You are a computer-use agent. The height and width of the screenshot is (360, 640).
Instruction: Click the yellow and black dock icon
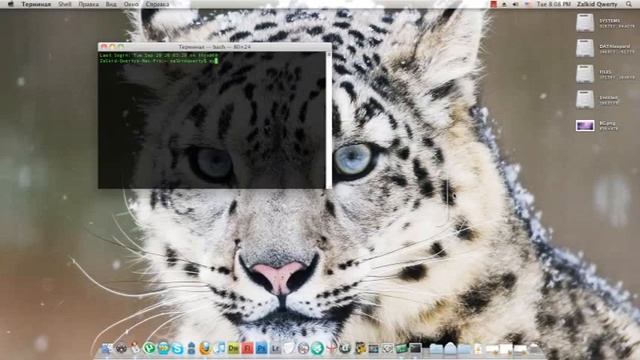click(360, 348)
